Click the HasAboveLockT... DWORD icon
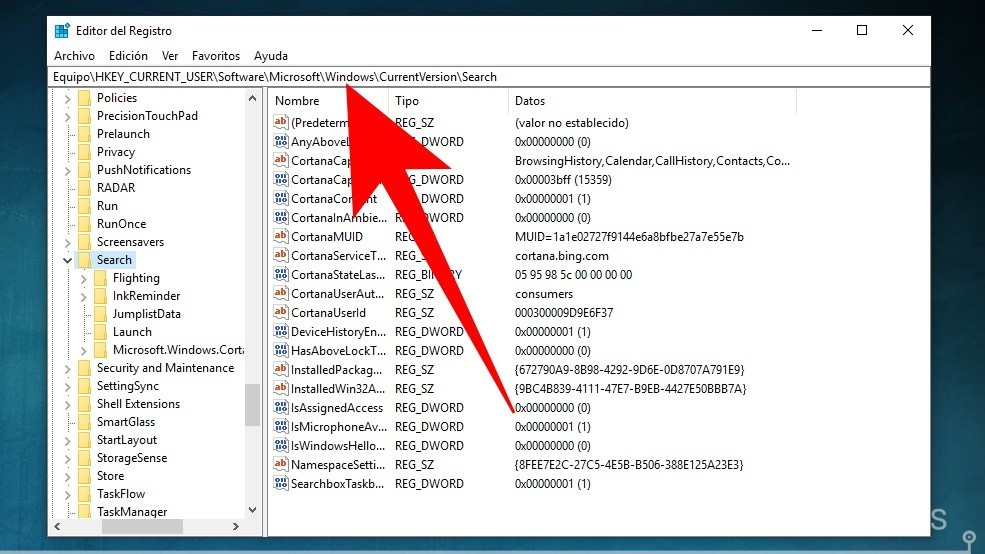Image resolution: width=985 pixels, height=554 pixels. [x=281, y=350]
